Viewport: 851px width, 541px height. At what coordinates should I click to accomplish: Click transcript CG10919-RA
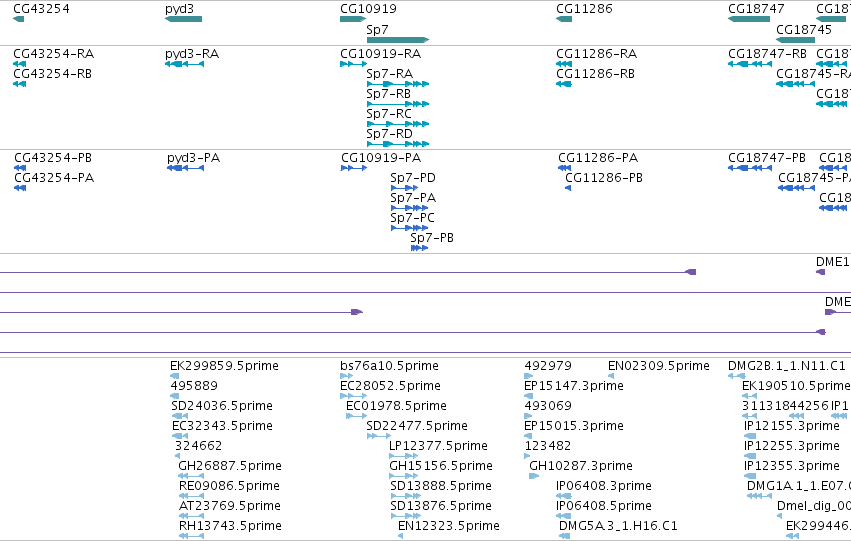(380, 54)
